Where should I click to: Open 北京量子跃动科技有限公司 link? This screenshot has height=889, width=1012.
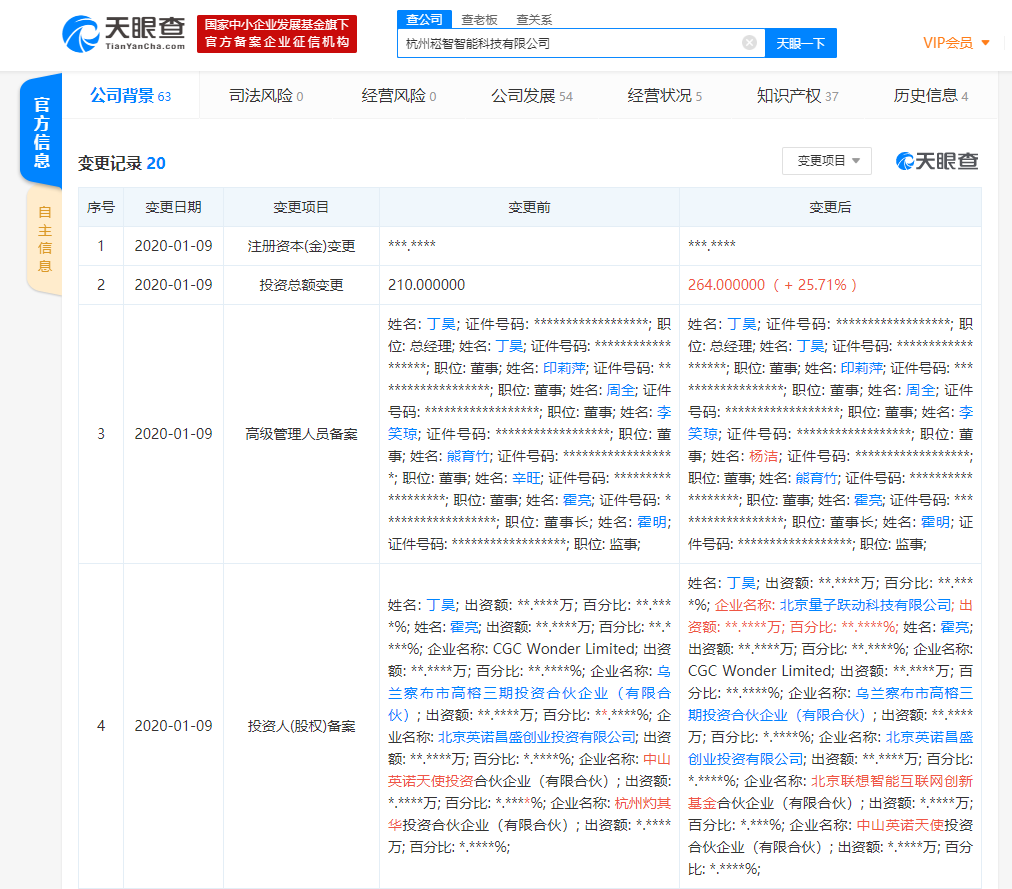[865, 605]
